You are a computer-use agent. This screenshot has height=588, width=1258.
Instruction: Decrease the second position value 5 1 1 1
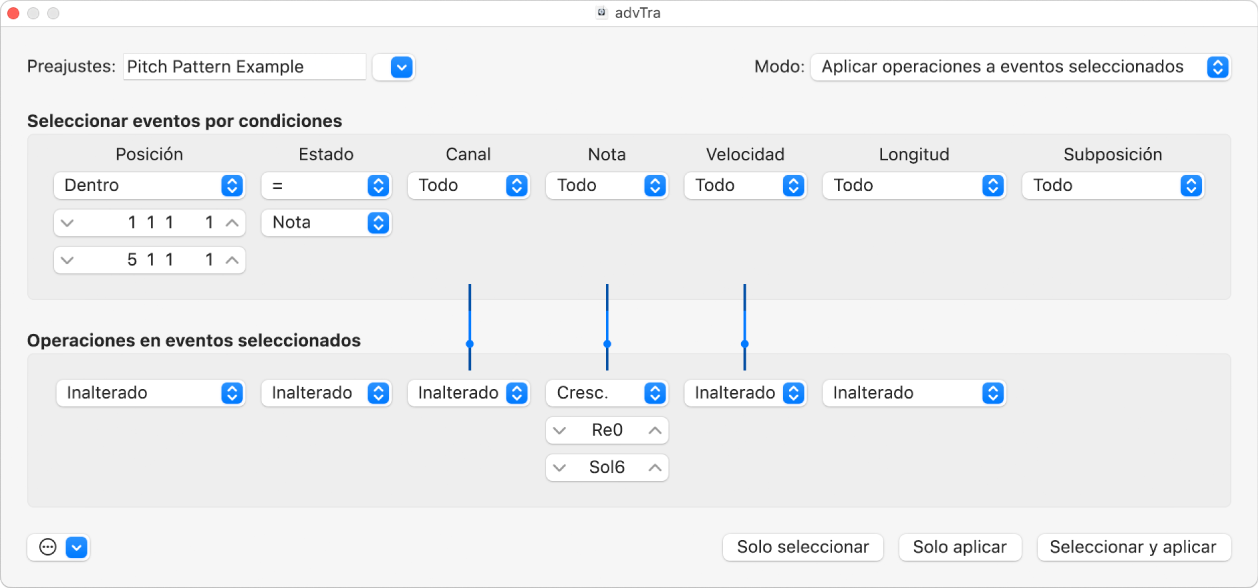[66, 260]
